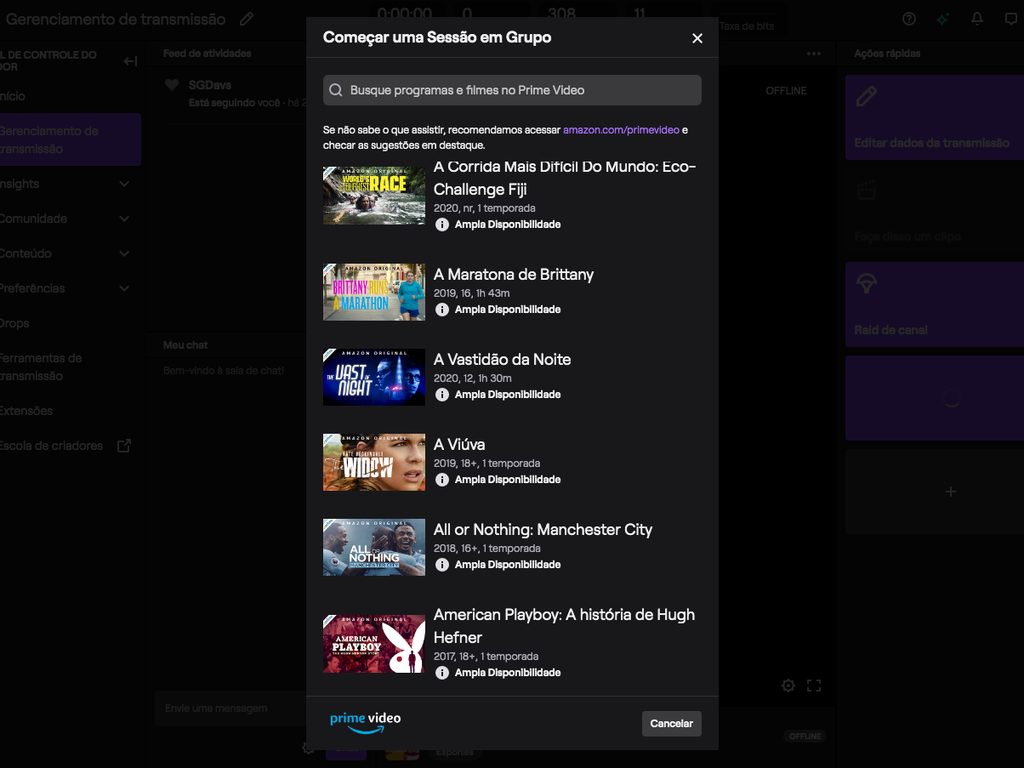Click pencil icon beside Gerenciamento de transmissão
1024x768 pixels.
coord(246,19)
